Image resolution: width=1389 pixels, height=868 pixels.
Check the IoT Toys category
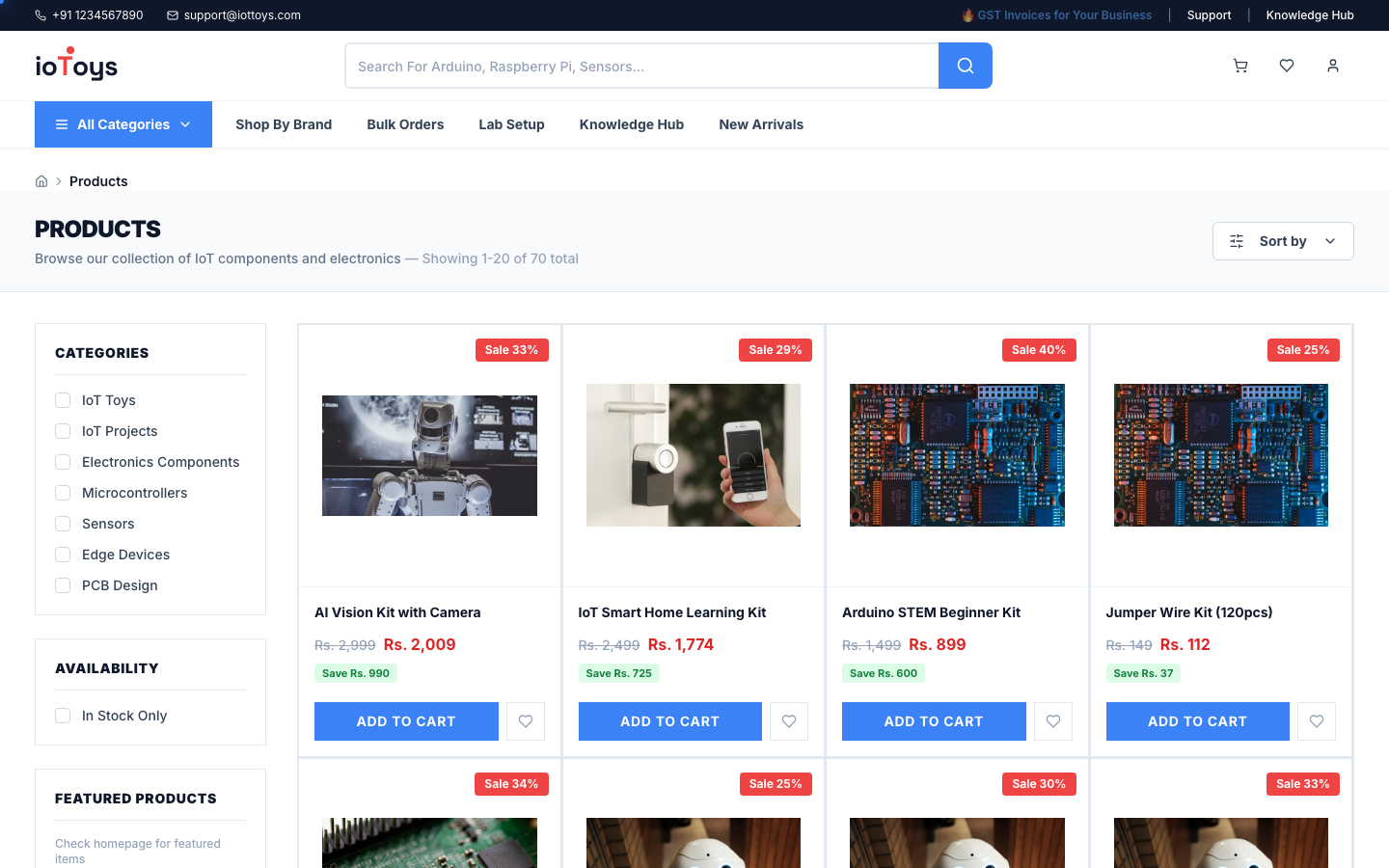click(x=63, y=400)
